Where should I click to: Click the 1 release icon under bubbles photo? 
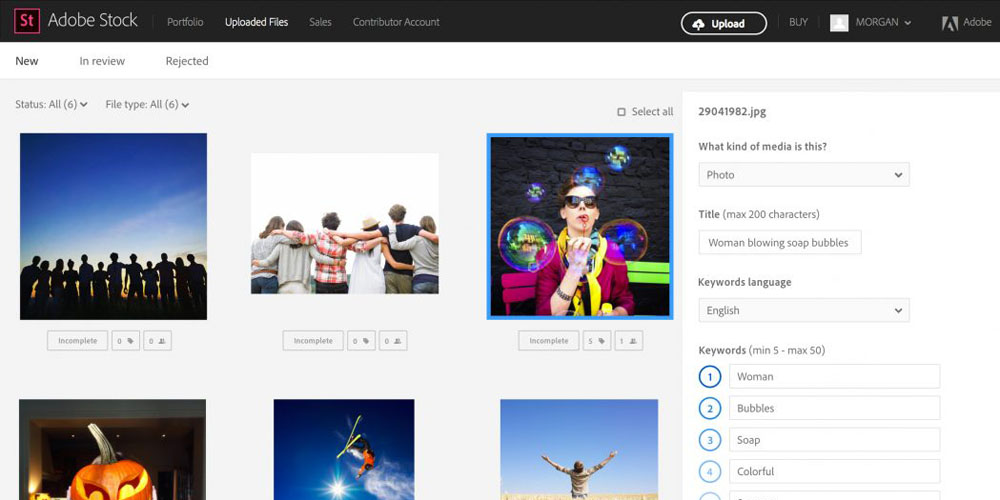tap(628, 341)
